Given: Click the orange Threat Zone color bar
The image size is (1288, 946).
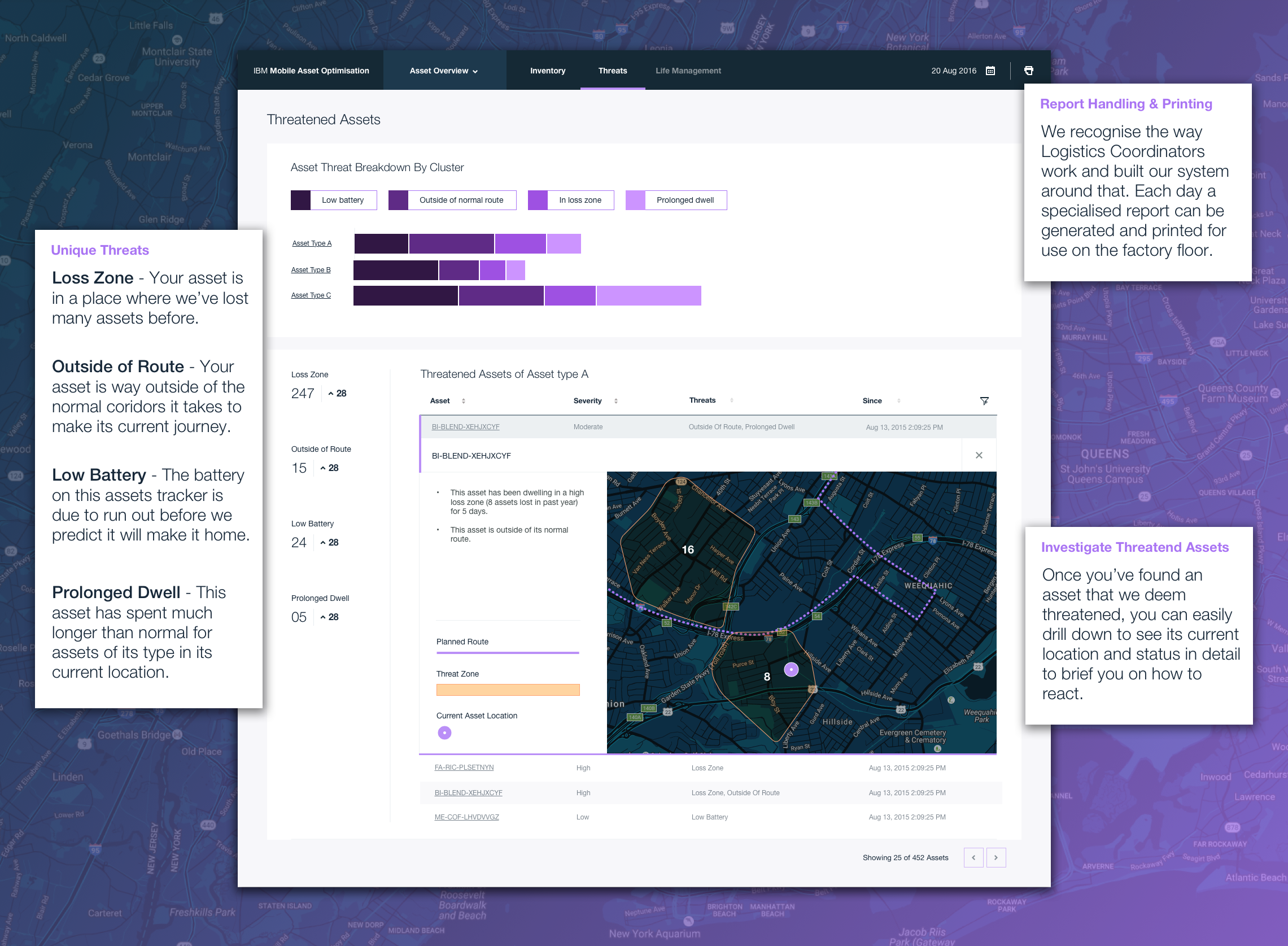Looking at the screenshot, I should [x=507, y=690].
